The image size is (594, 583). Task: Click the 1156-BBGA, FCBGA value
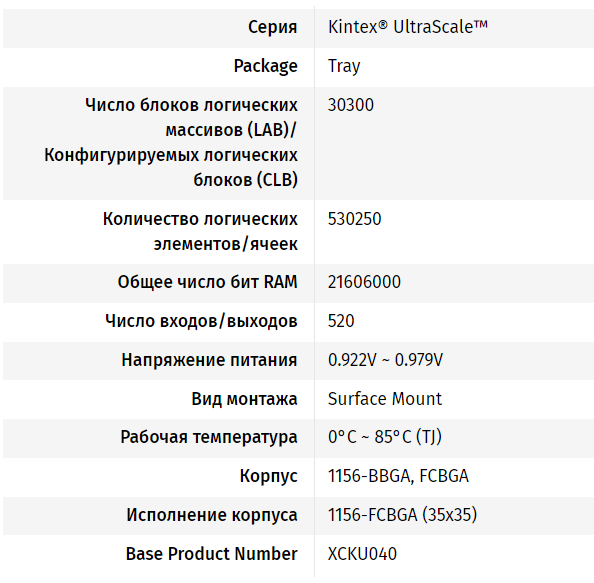tap(398, 476)
